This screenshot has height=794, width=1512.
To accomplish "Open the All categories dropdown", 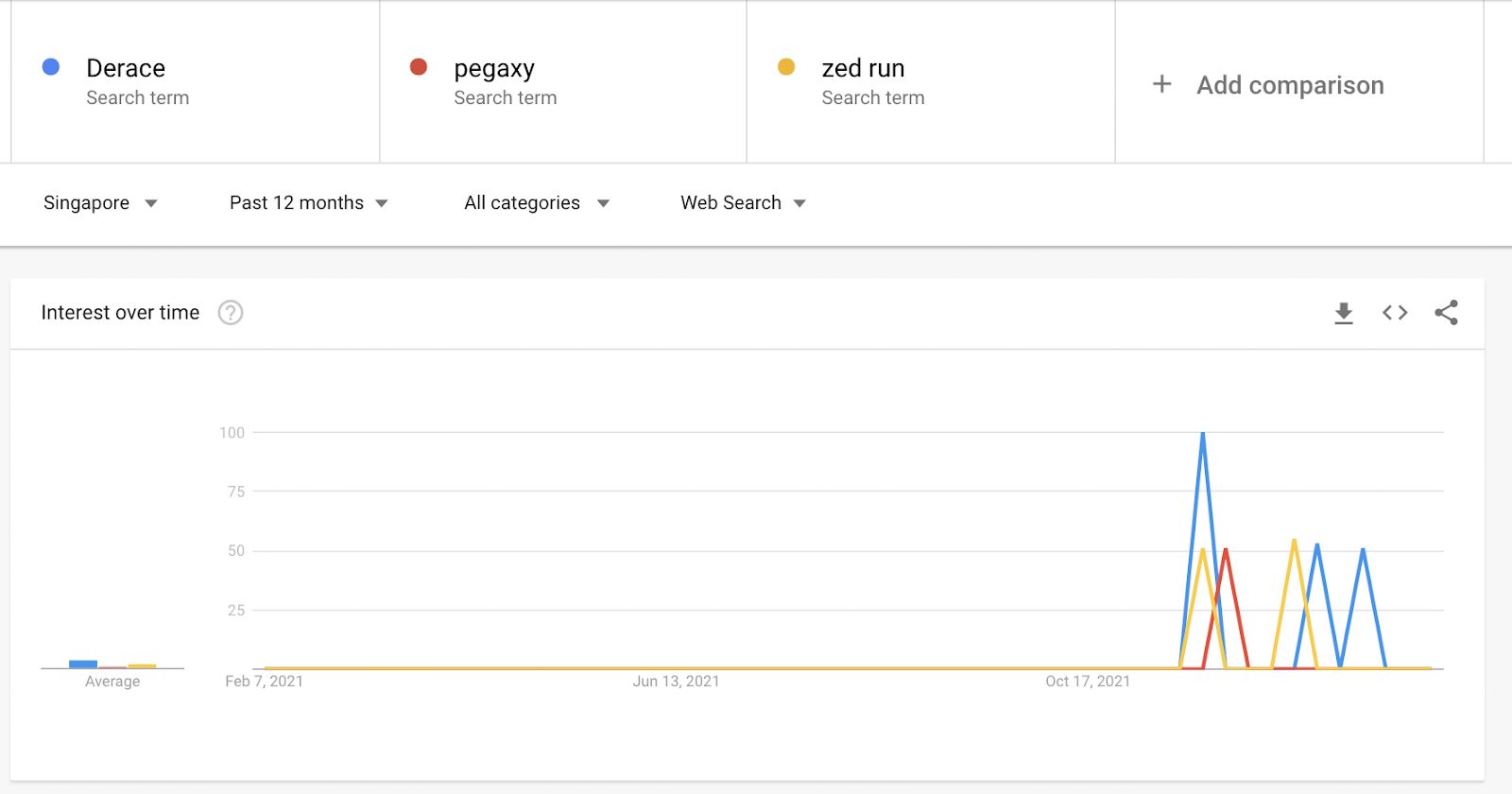I will 536,203.
